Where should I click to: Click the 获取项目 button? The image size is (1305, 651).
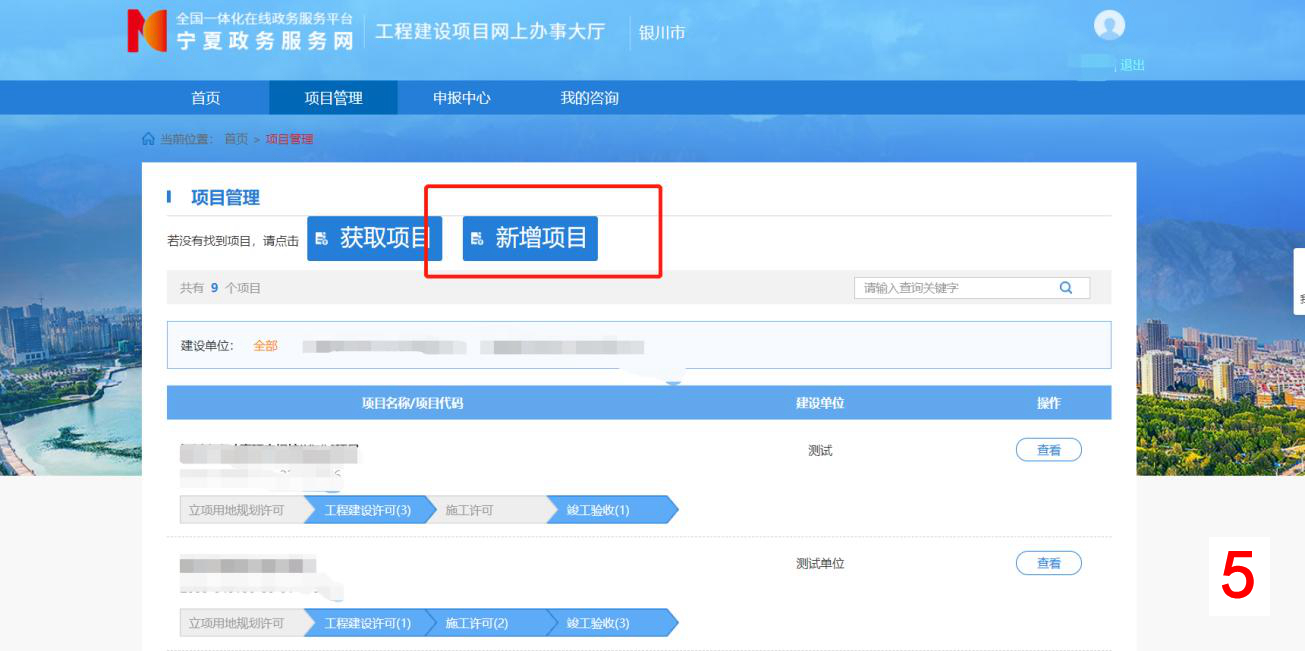click(x=374, y=239)
